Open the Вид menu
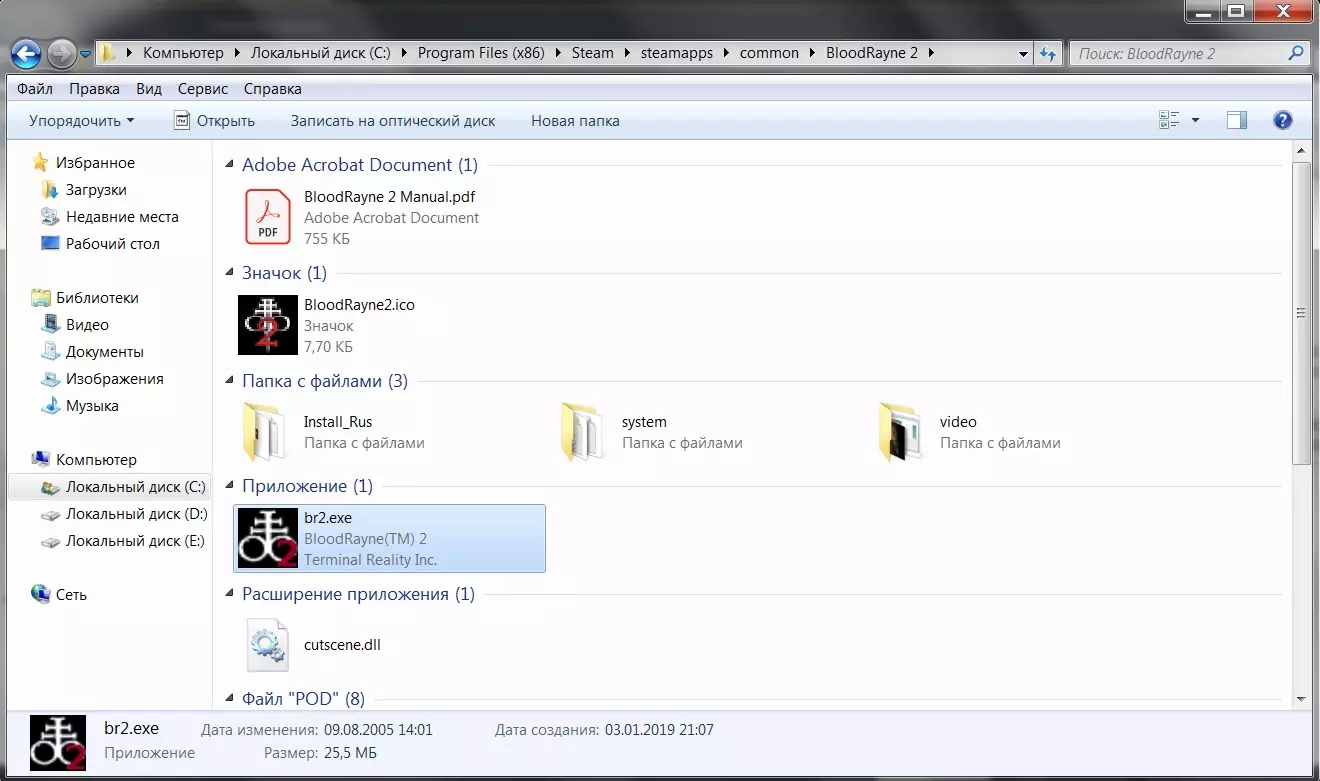 click(149, 89)
